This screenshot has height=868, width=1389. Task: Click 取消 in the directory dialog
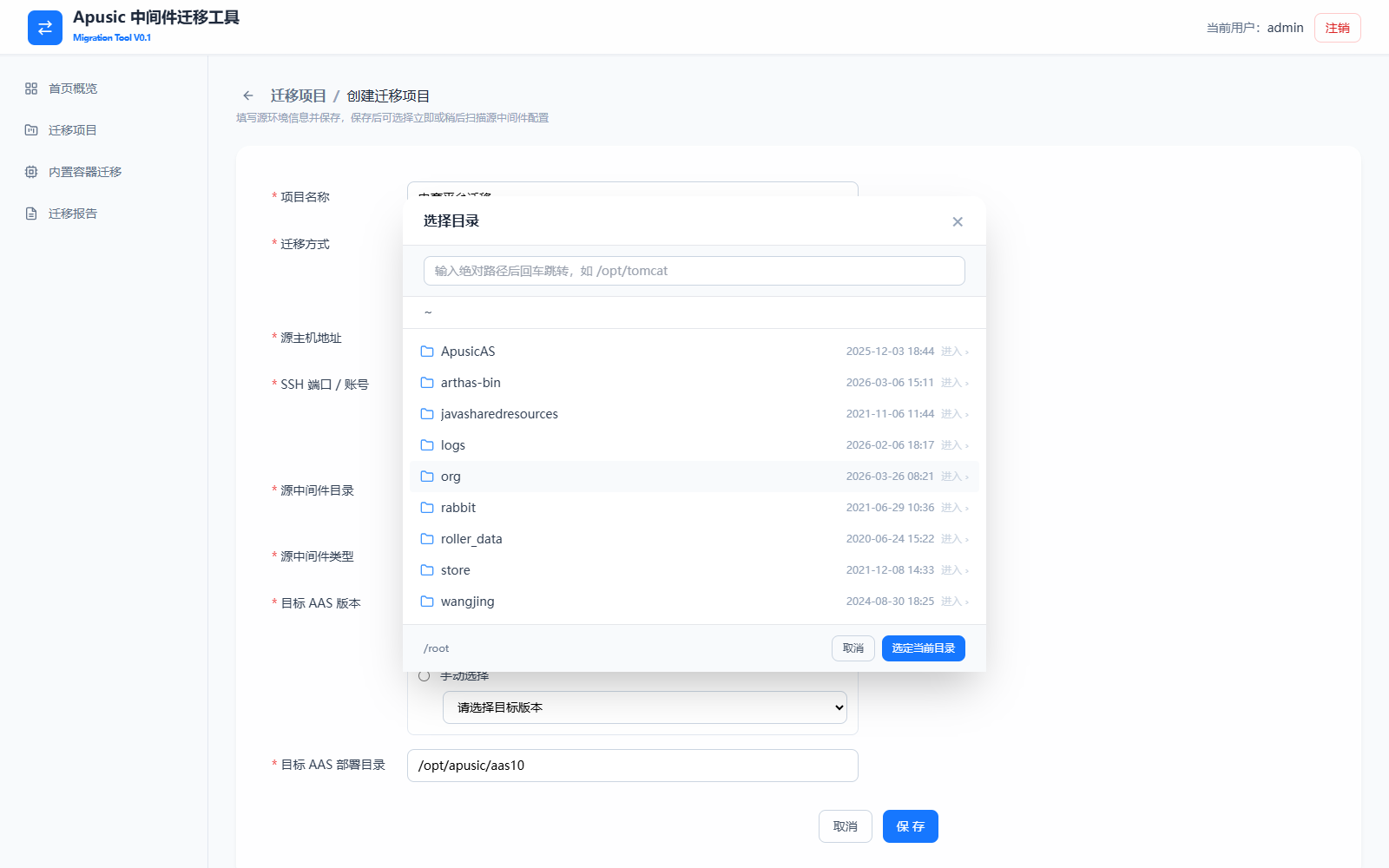click(x=853, y=648)
